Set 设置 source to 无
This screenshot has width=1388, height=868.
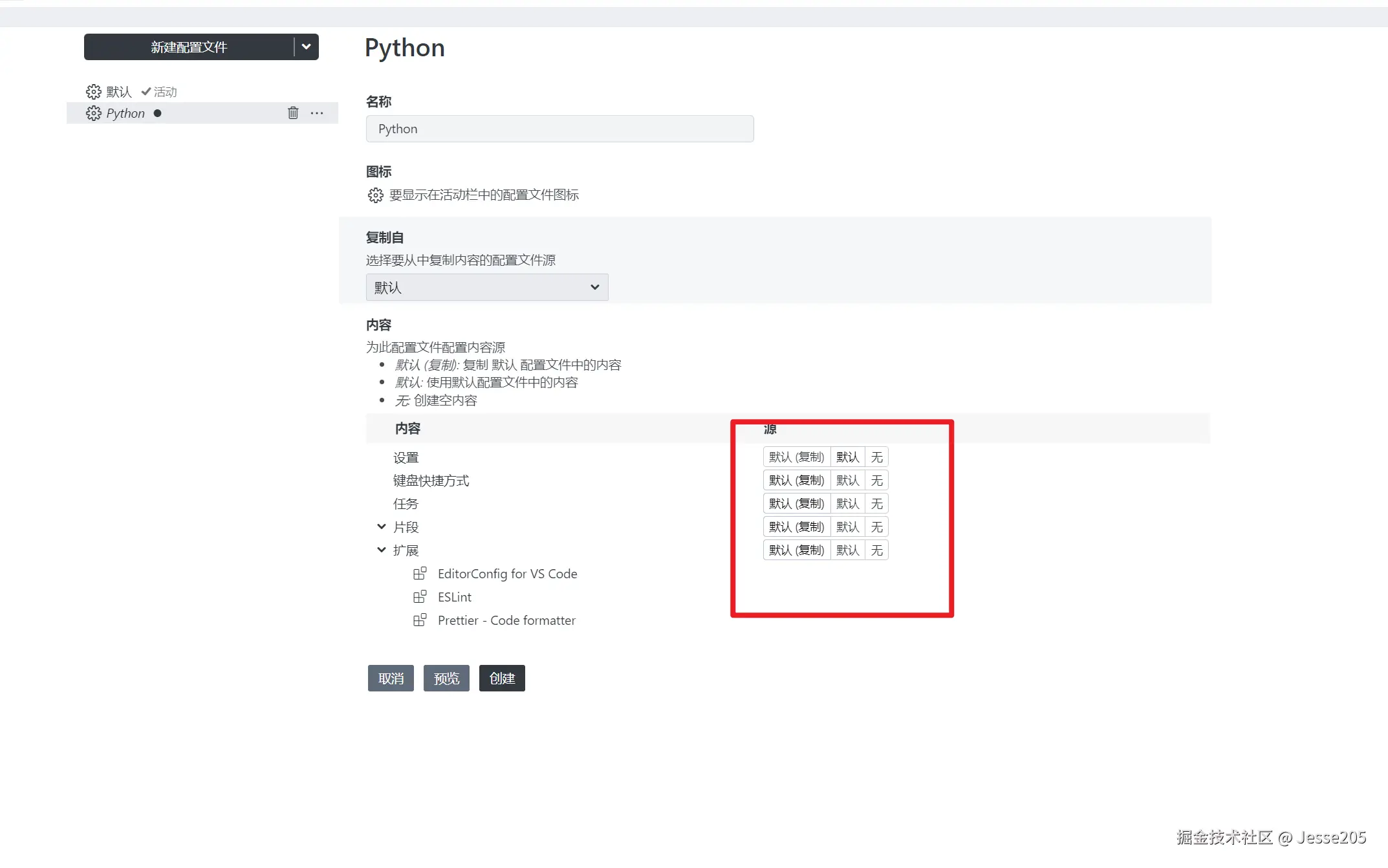(876, 457)
